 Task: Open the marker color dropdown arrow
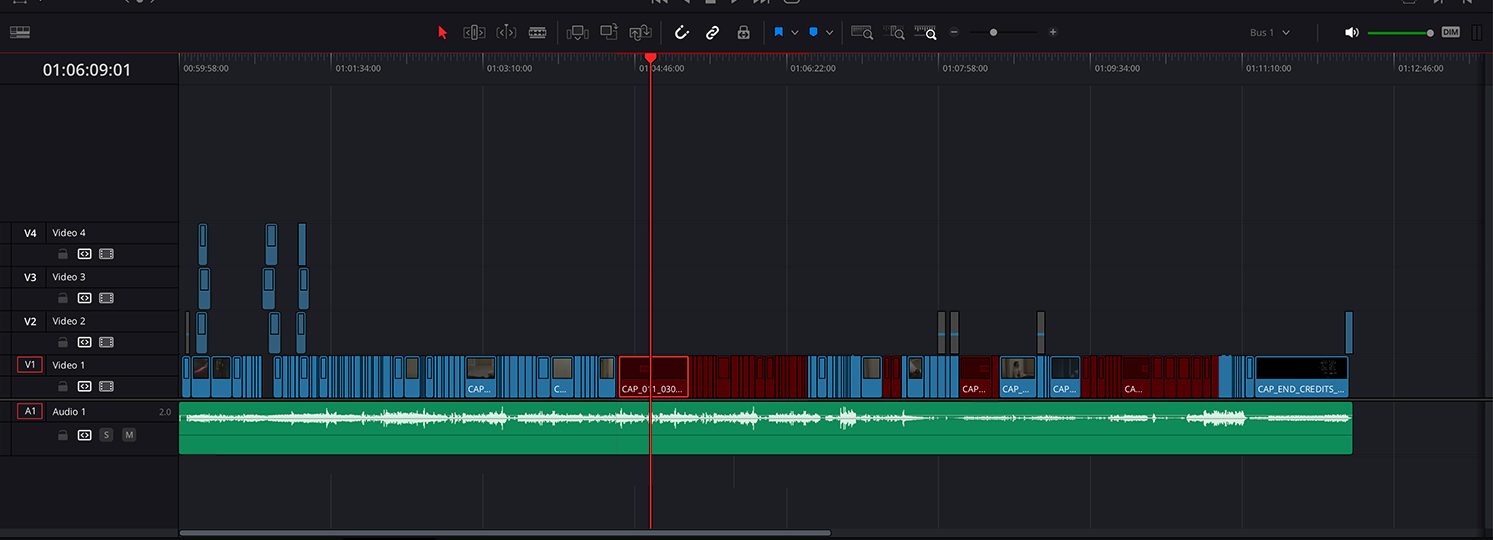[829, 32]
